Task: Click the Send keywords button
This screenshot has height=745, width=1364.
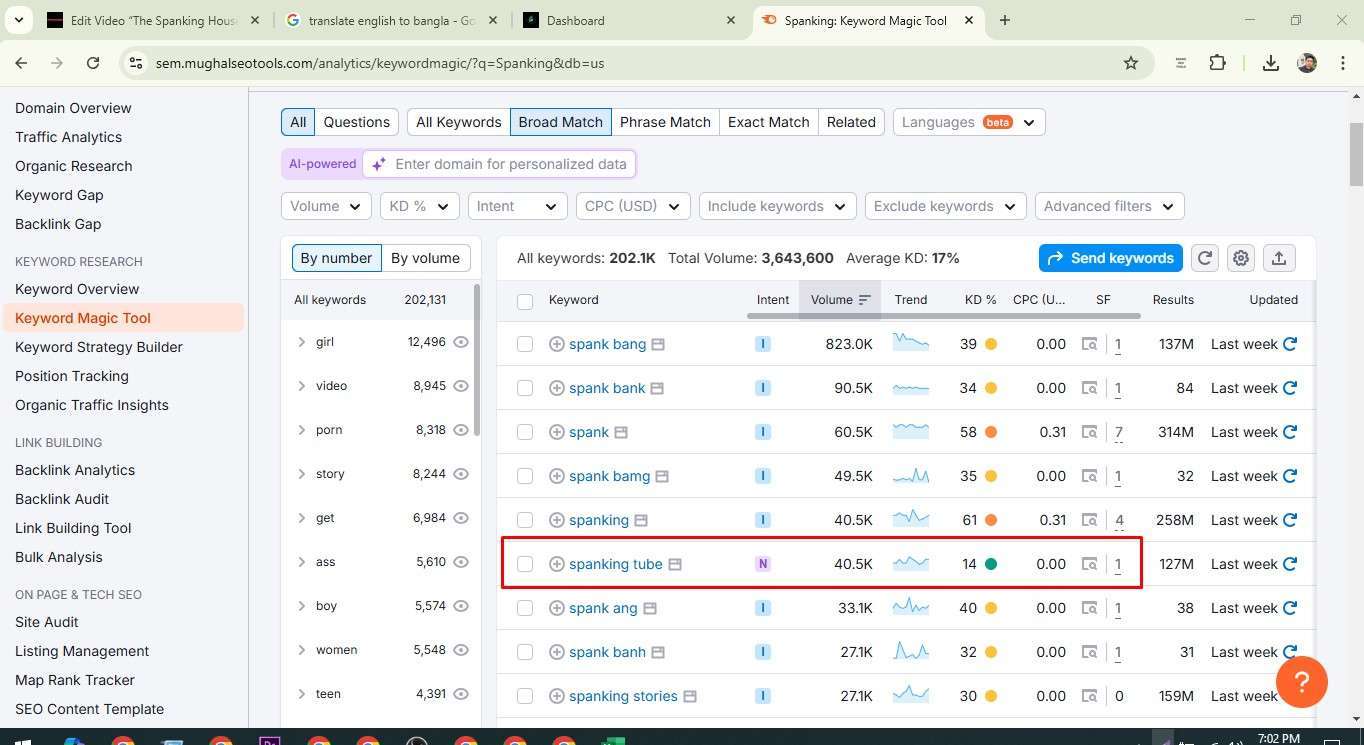Action: [1110, 258]
